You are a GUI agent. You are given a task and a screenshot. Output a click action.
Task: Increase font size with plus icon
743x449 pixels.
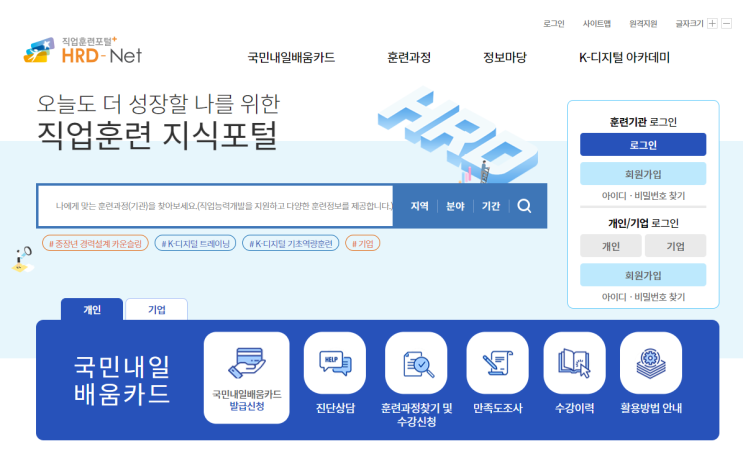(712, 23)
